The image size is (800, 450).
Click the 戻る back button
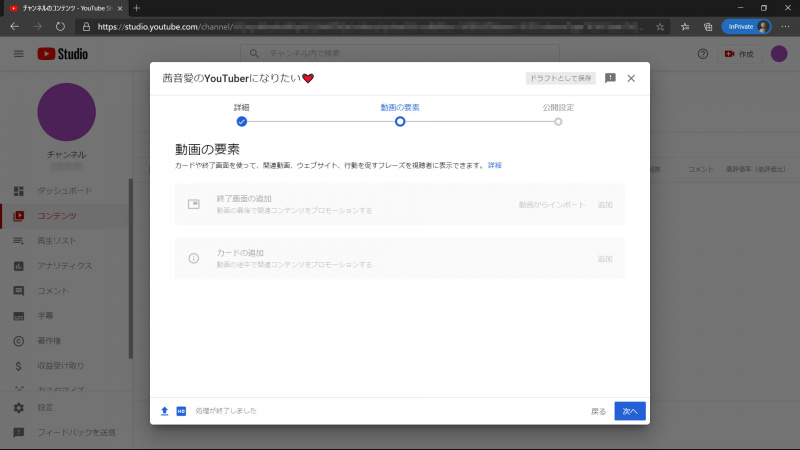[598, 411]
